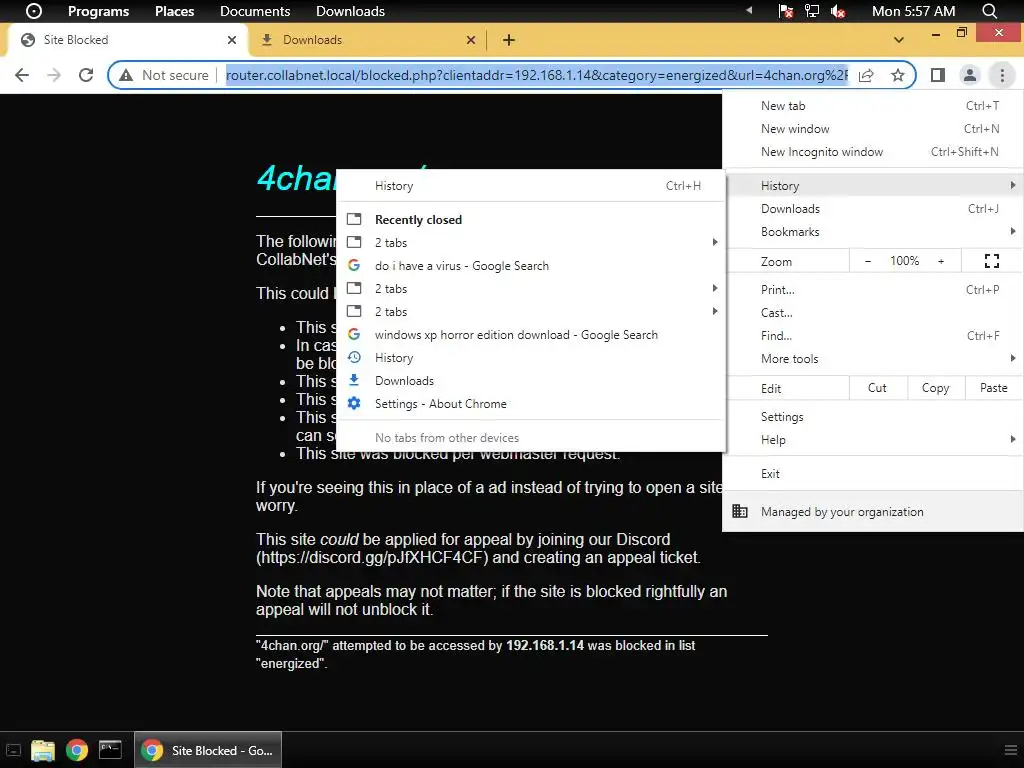Switch to the Site Blocked taskbar window
This screenshot has height=768, width=1024.
pyautogui.click(x=208, y=750)
